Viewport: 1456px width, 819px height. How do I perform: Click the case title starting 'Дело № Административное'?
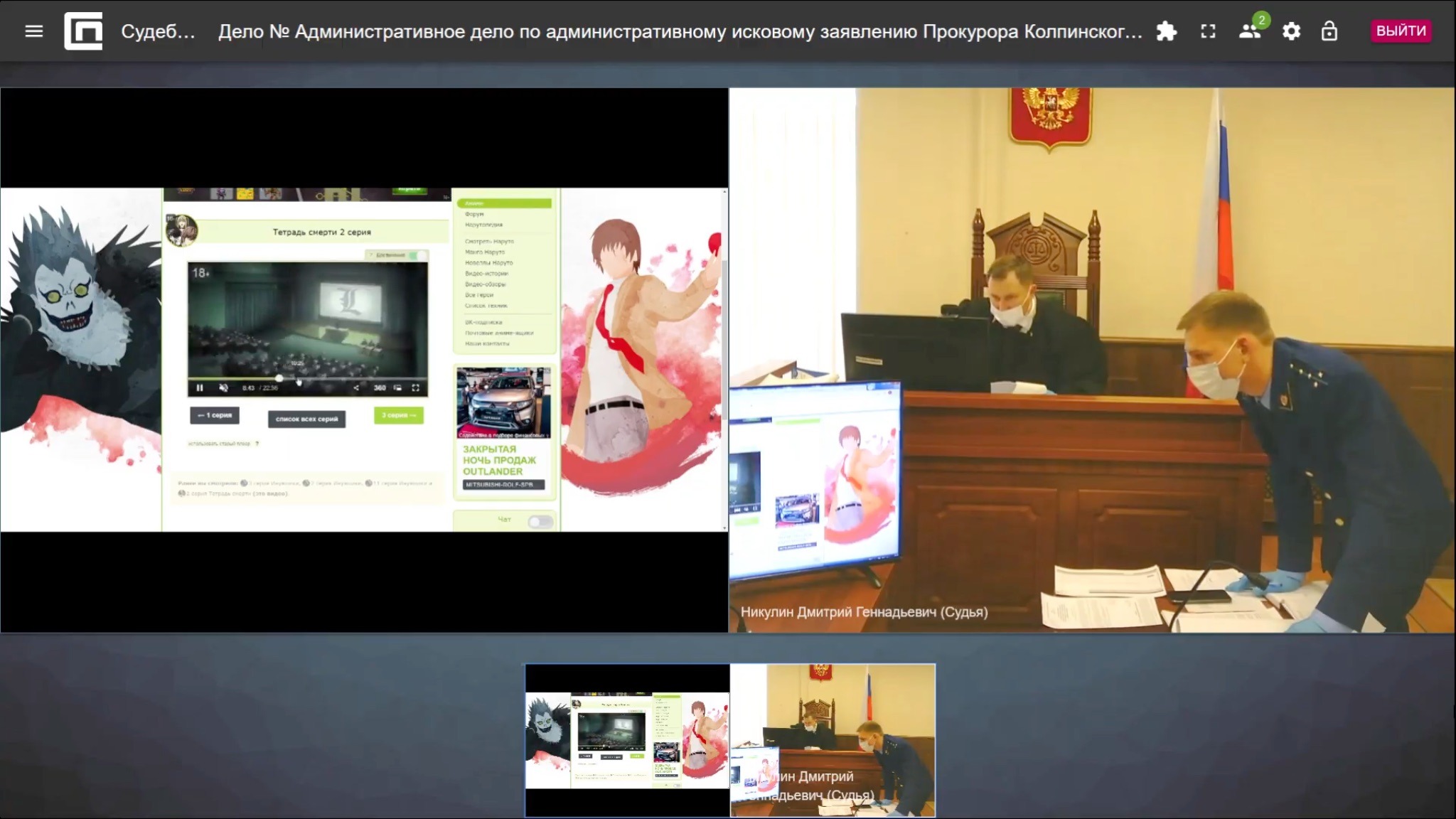680,31
